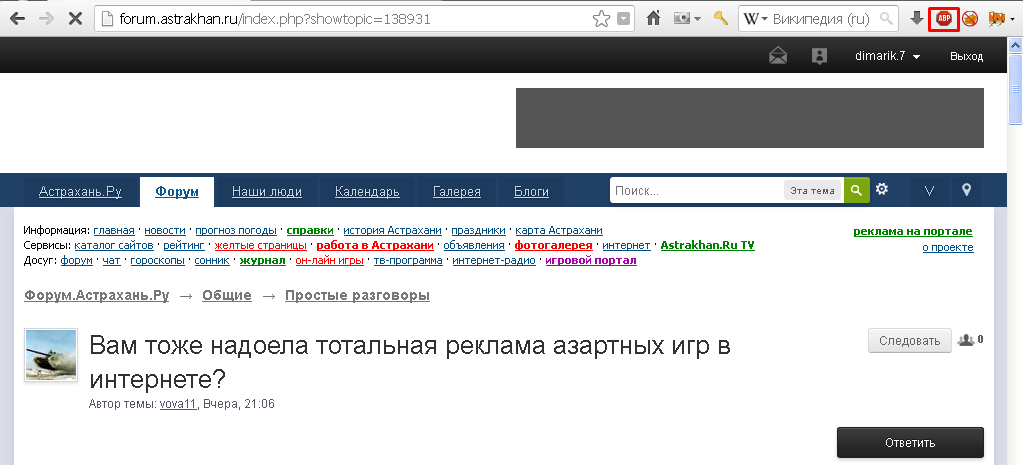The height and width of the screenshot is (465, 1023).
Task: Go back to the previous page
Action: (x=18, y=19)
